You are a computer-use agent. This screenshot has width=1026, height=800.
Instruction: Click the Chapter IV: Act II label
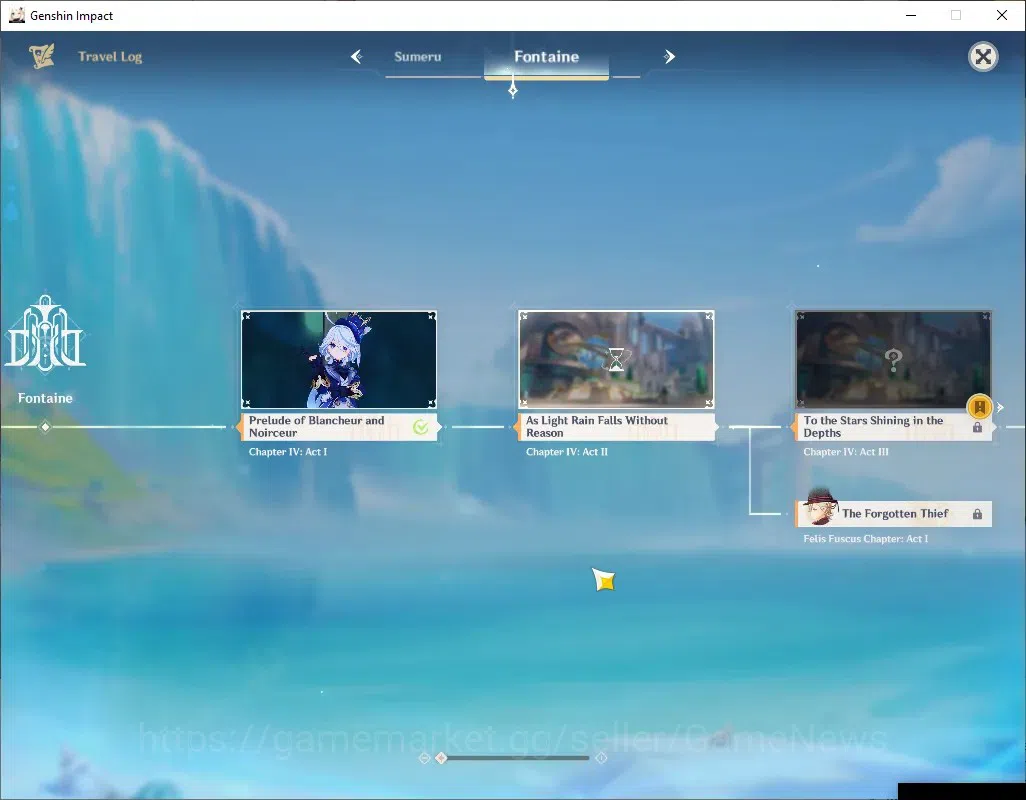click(x=567, y=452)
